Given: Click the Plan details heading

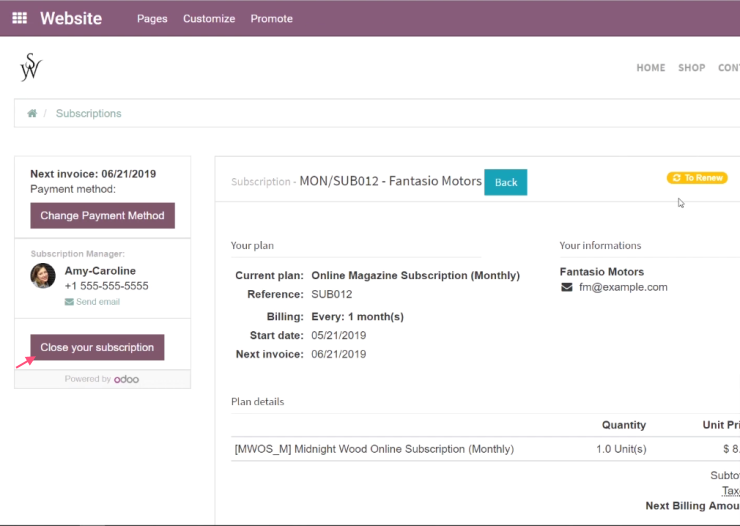Looking at the screenshot, I should (x=257, y=401).
